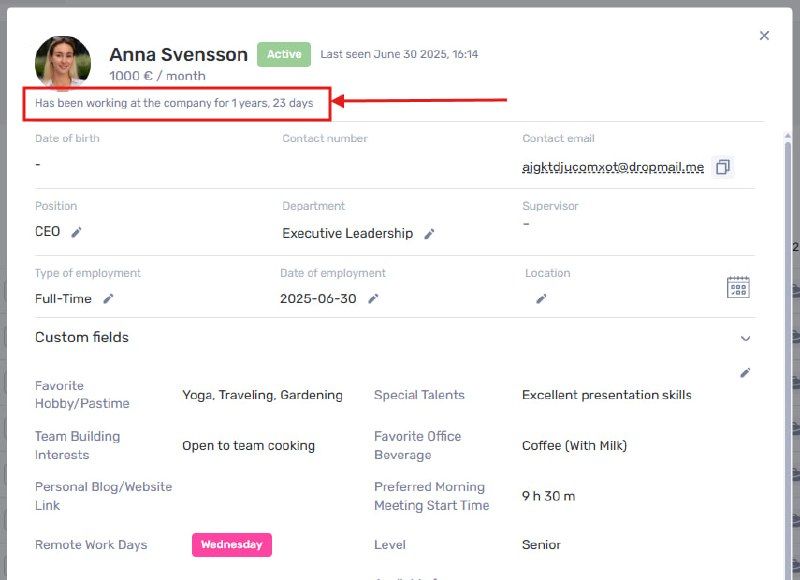
Task: Select the Active status badge
Action: click(284, 54)
